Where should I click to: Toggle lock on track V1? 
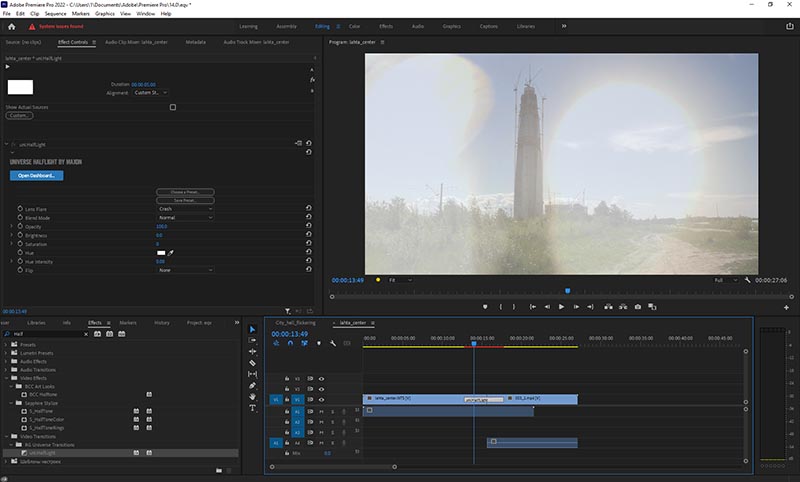coord(287,399)
